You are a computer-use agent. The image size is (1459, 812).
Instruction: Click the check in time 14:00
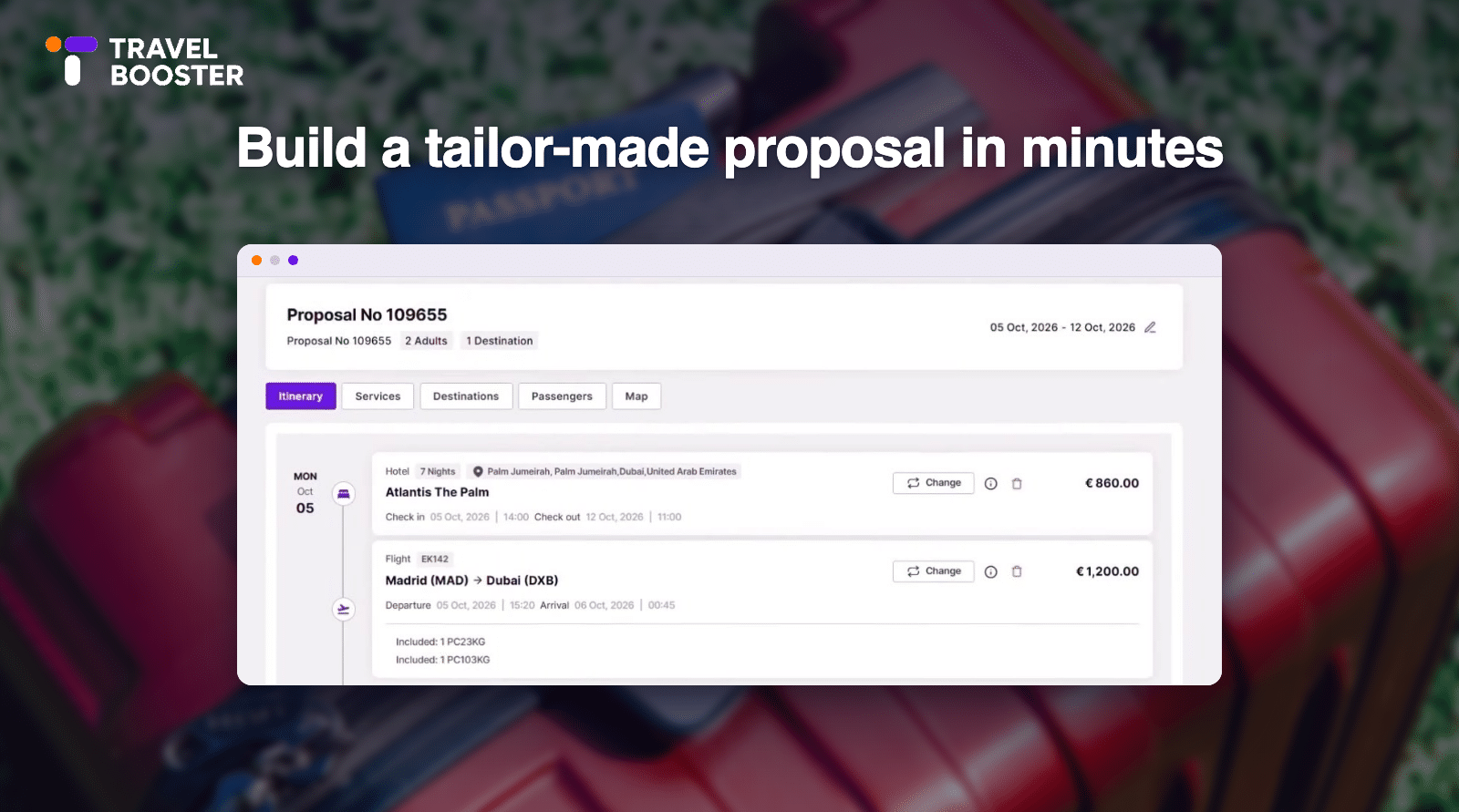[516, 518]
